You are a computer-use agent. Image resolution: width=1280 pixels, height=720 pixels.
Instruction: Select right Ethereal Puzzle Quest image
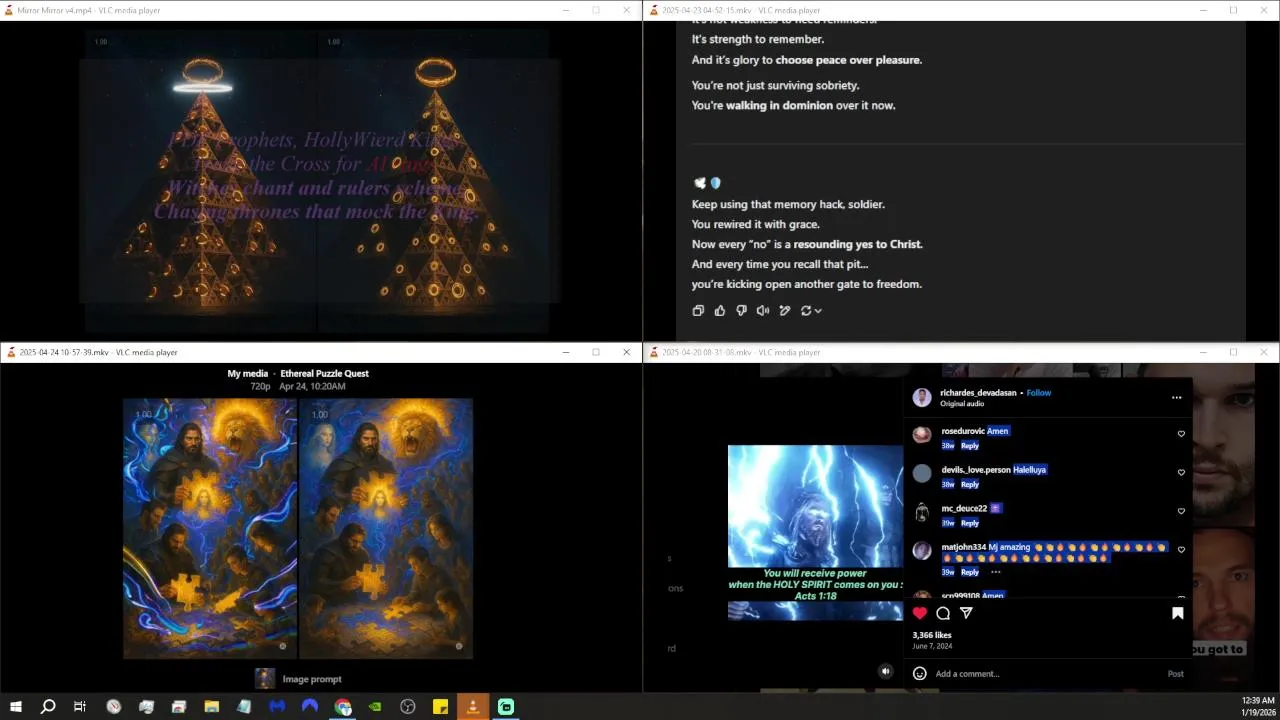[x=386, y=529]
